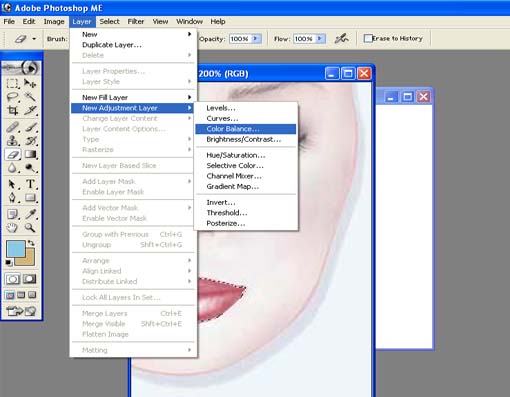Expand the New submenu in Layer menu

(134, 34)
